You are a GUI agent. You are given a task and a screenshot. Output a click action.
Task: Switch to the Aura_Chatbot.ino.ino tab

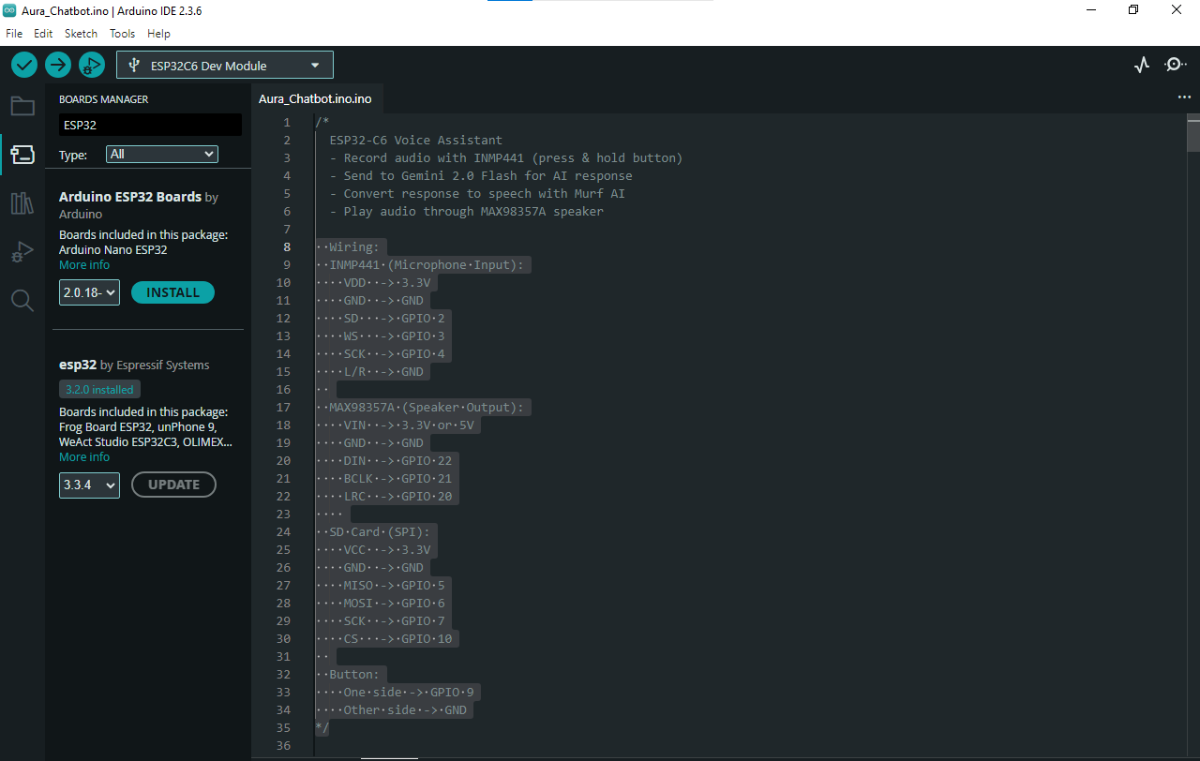pos(314,99)
